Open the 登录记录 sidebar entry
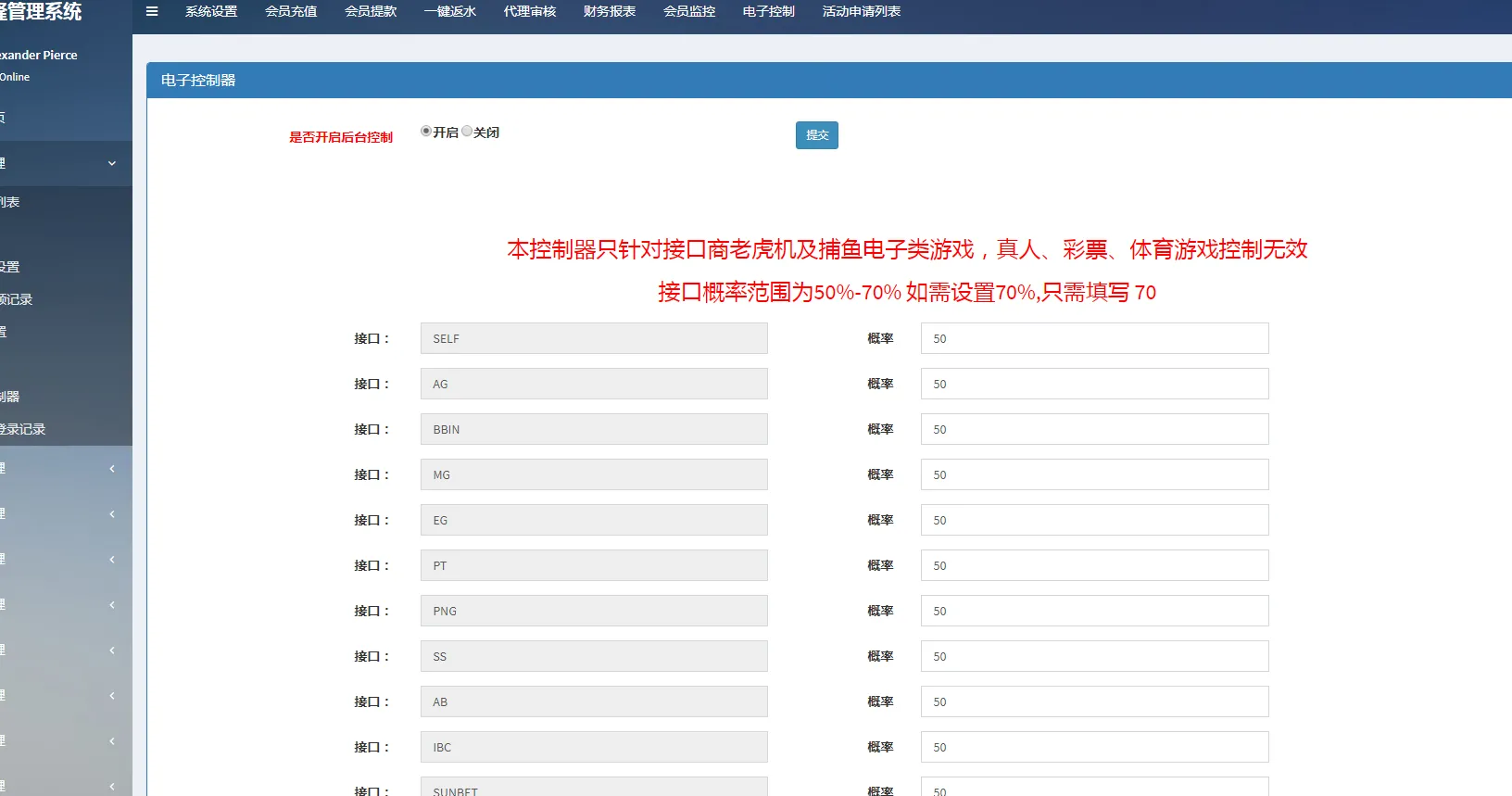The width and height of the screenshot is (1512, 796). 24,429
